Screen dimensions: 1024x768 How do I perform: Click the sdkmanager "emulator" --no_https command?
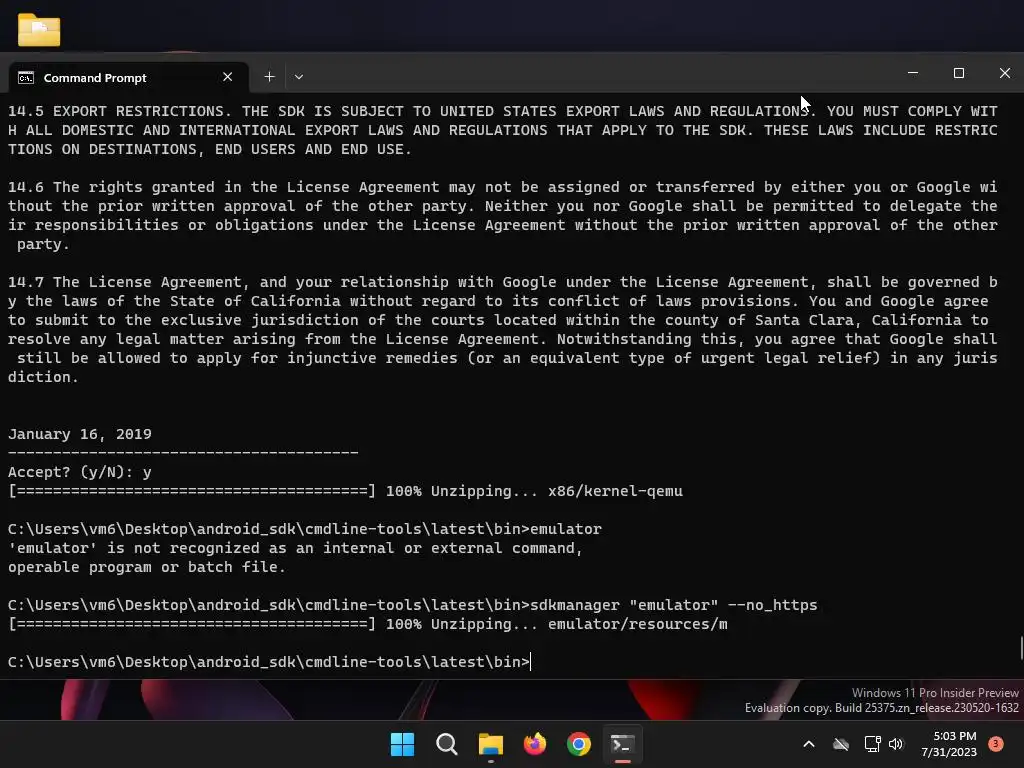pyautogui.click(x=673, y=605)
